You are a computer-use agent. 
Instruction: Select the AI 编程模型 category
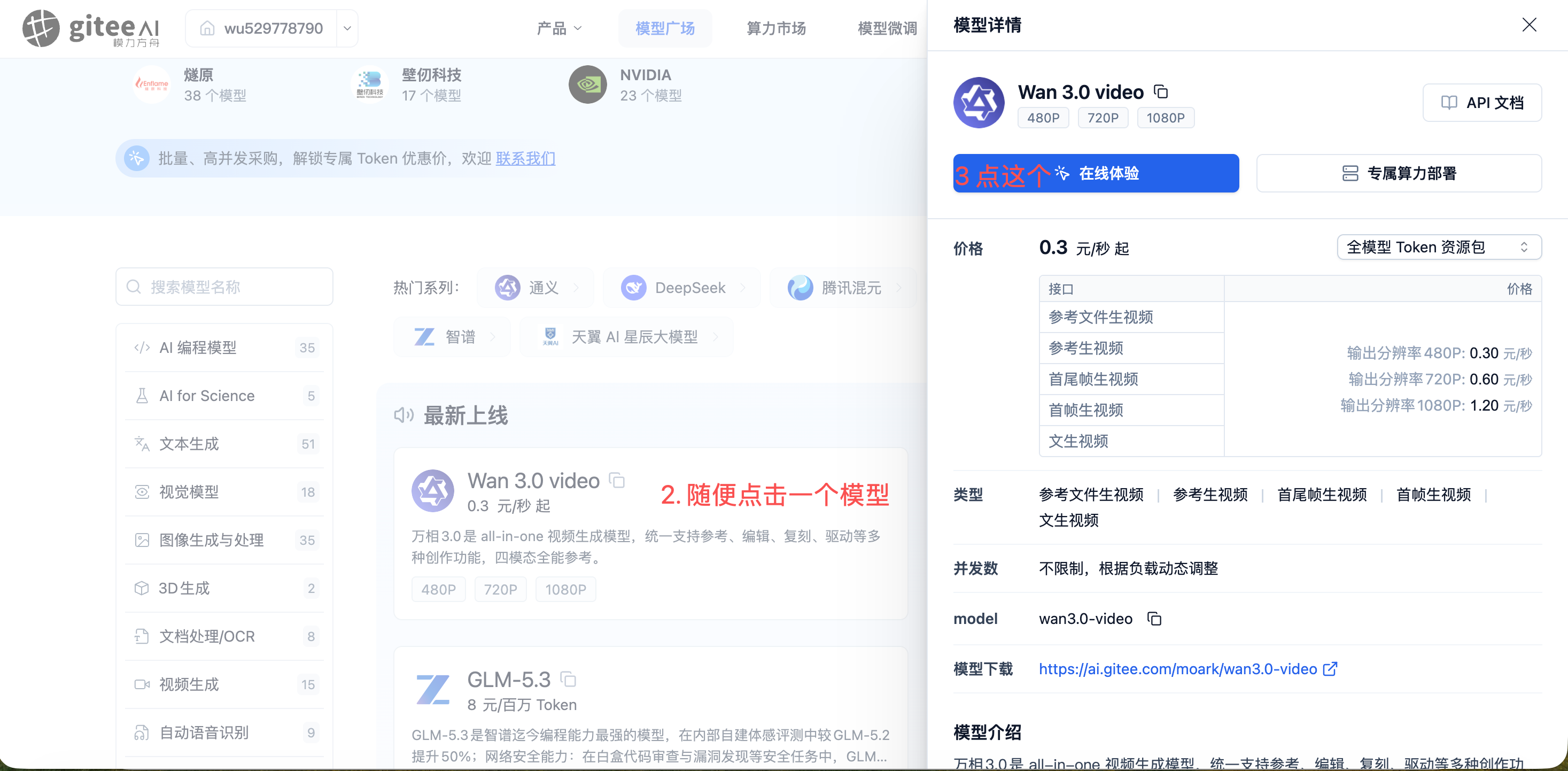224,348
